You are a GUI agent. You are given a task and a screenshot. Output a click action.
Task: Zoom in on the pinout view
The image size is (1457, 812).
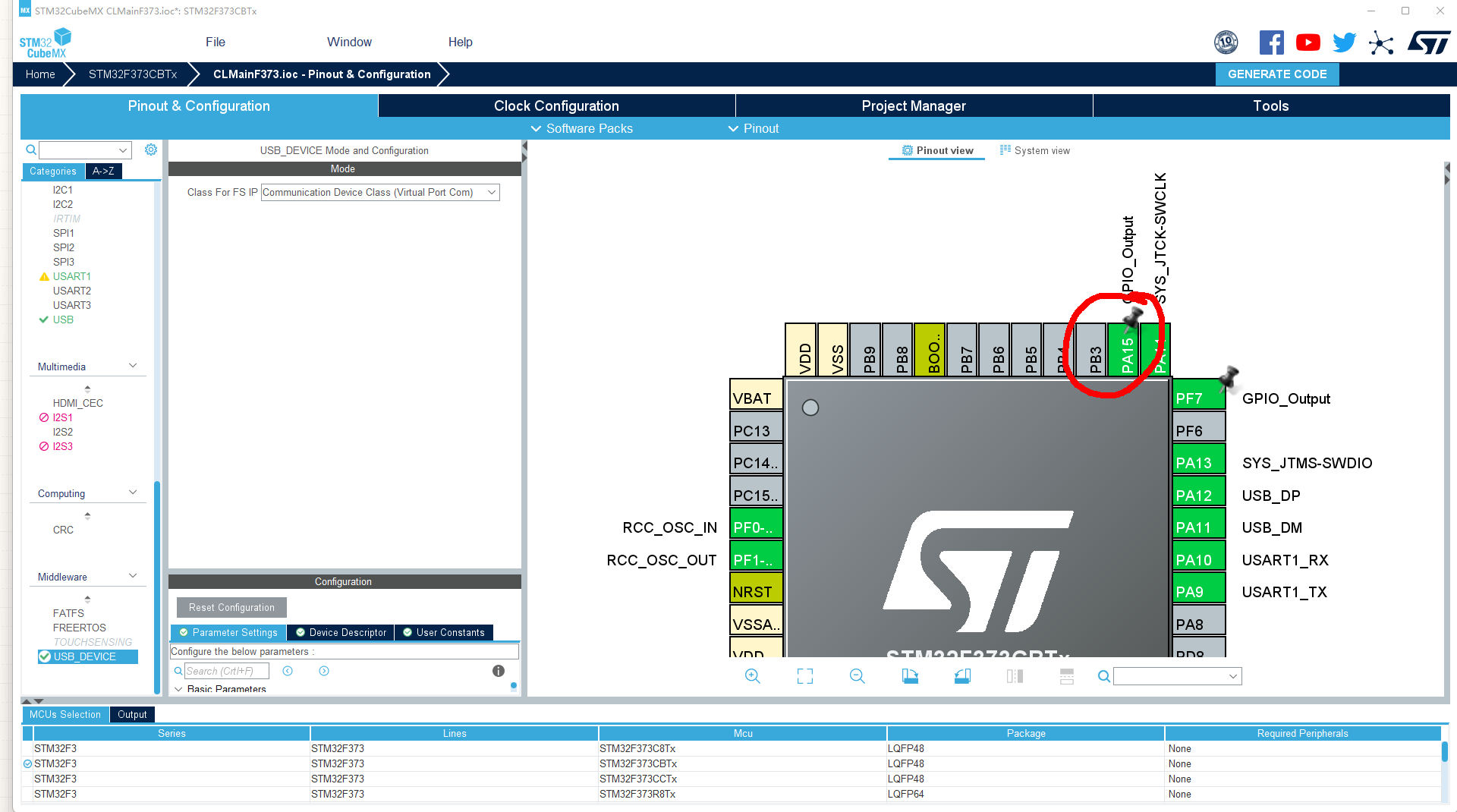coord(752,675)
